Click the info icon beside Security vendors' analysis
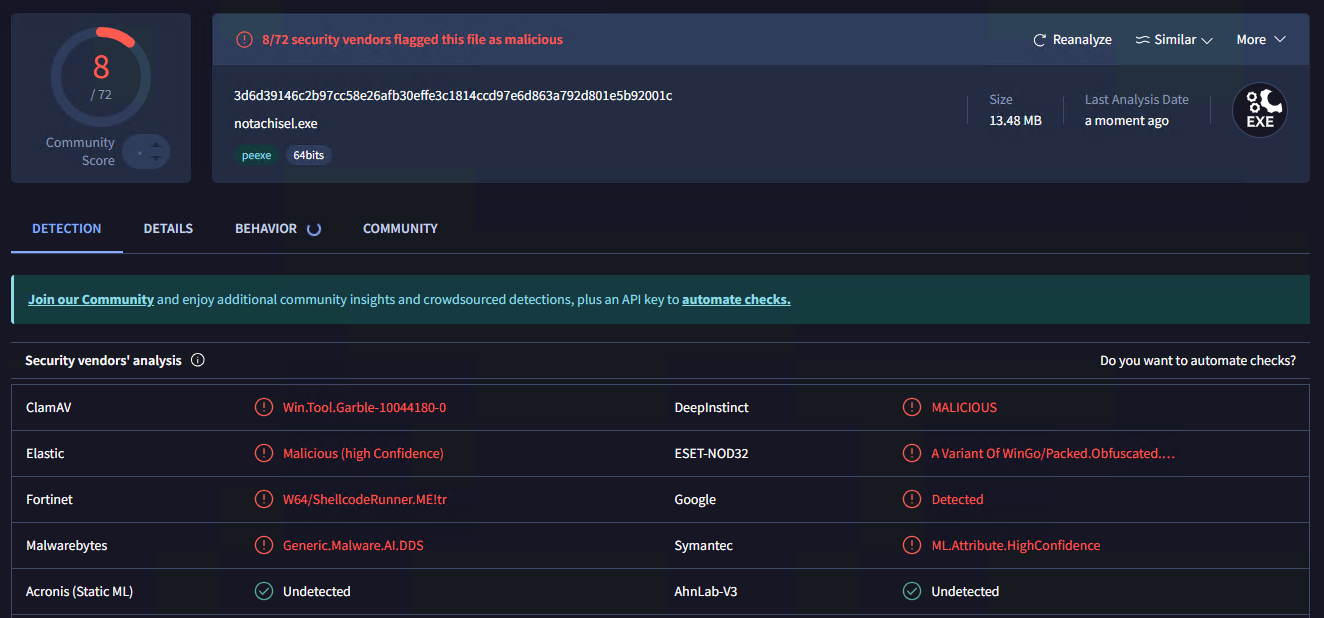This screenshot has width=1324, height=618. coord(198,360)
